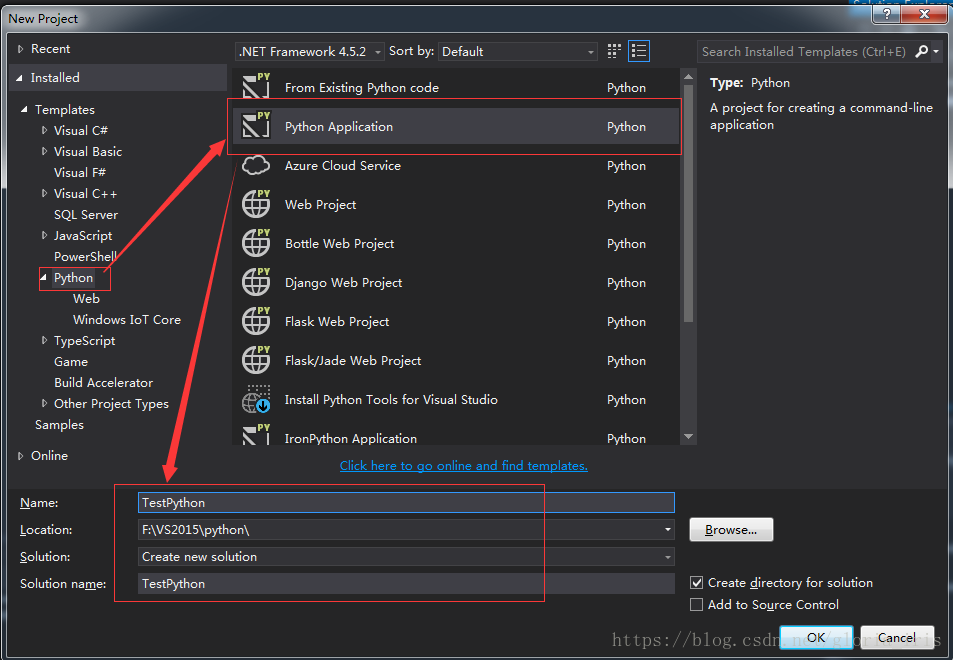953x660 pixels.
Task: Select Windows IoT Core tree item
Action: point(127,320)
